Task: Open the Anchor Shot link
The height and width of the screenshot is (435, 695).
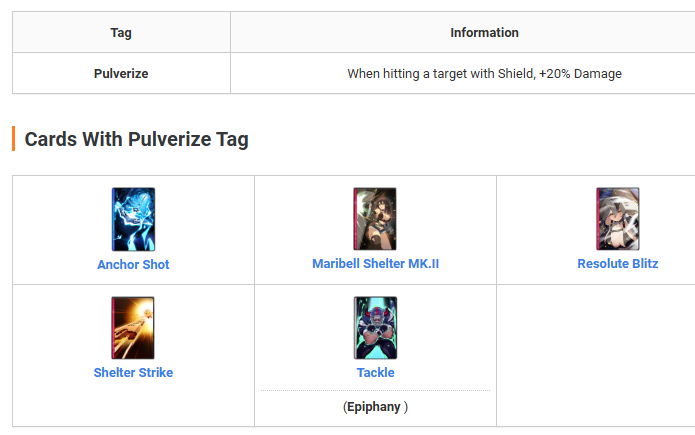Action: [133, 265]
